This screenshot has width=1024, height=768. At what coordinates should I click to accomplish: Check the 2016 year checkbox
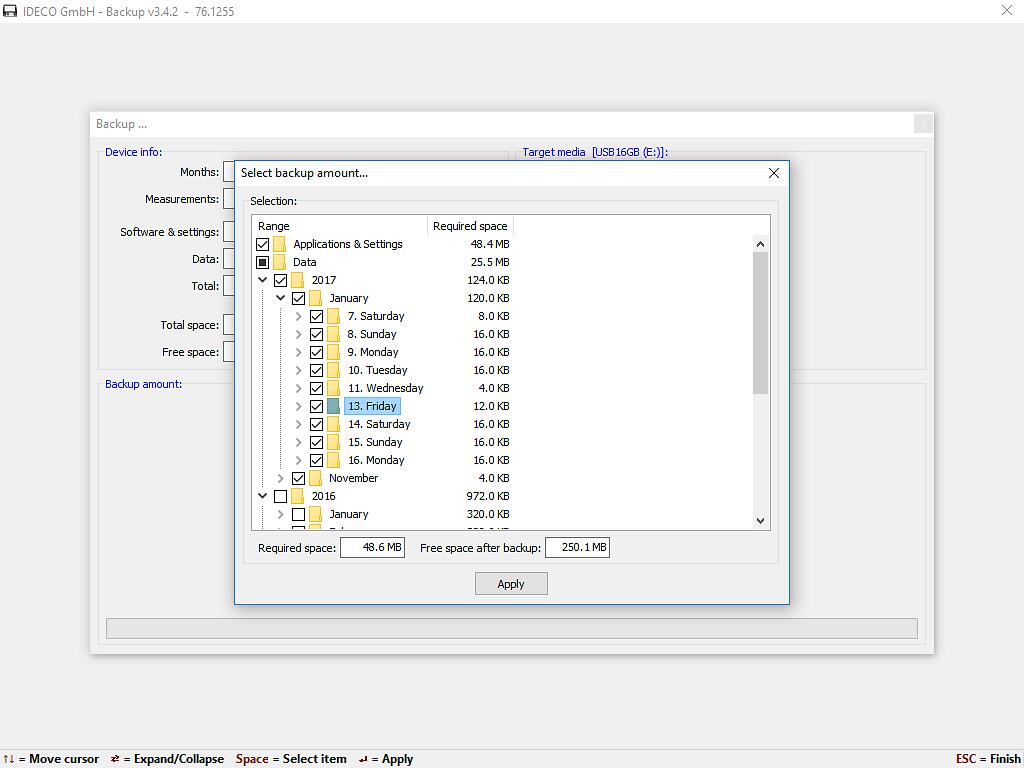281,496
